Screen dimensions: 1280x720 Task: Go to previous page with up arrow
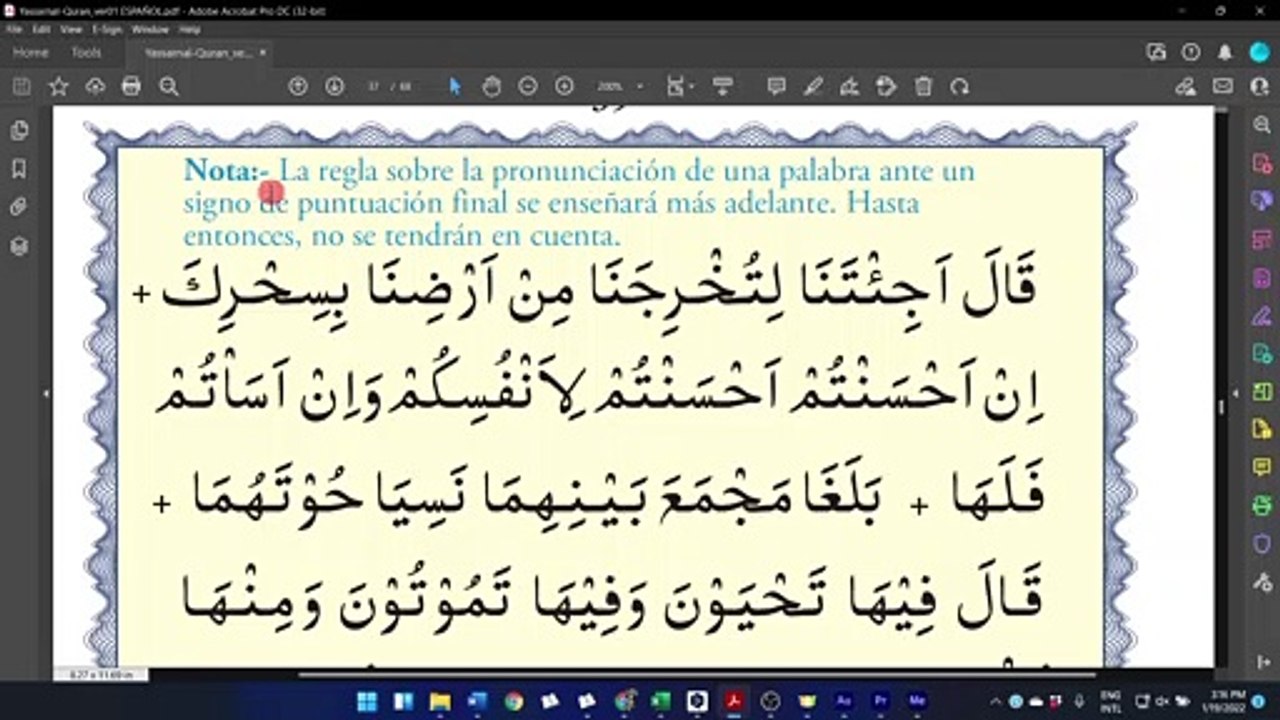click(298, 87)
